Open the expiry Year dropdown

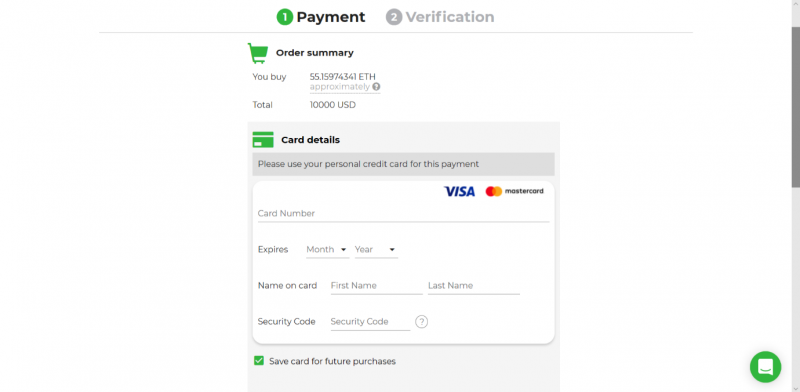376,250
